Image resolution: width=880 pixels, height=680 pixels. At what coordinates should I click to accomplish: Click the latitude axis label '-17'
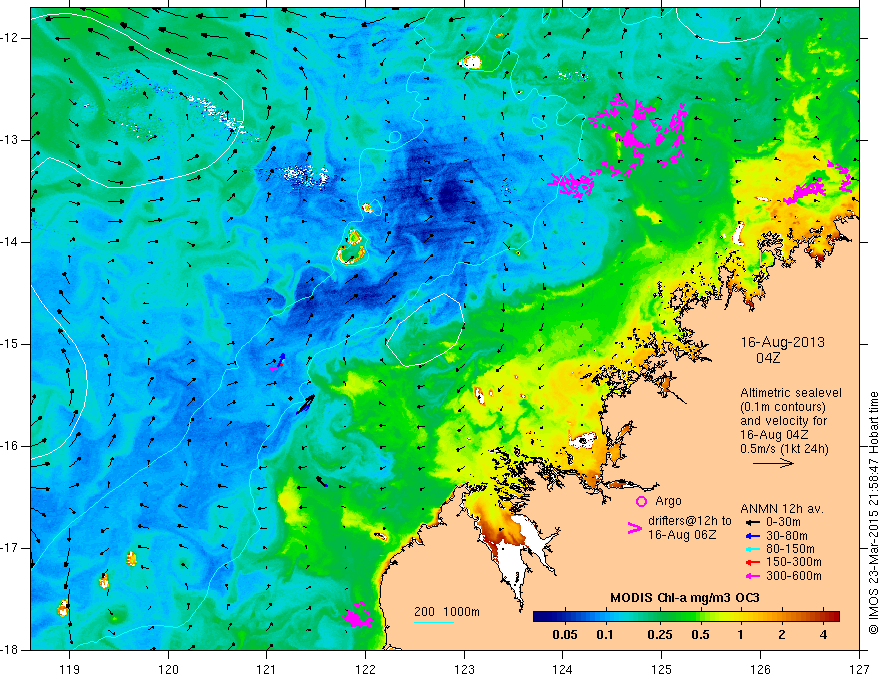click(x=10, y=548)
